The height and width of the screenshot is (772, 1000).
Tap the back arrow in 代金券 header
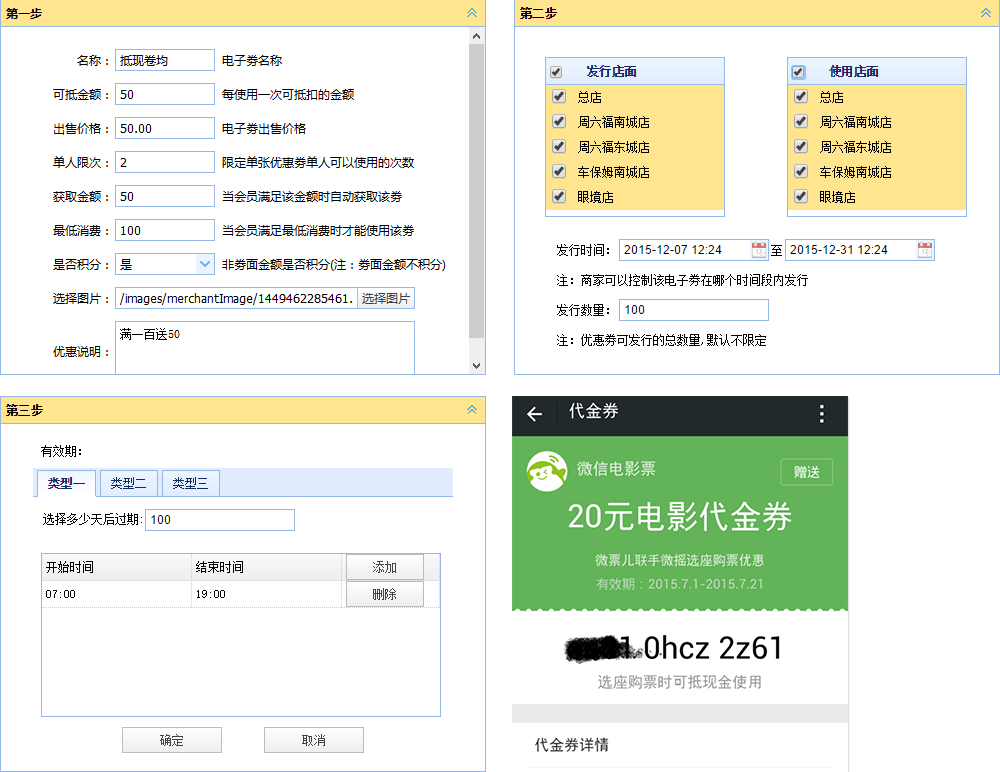[x=535, y=414]
